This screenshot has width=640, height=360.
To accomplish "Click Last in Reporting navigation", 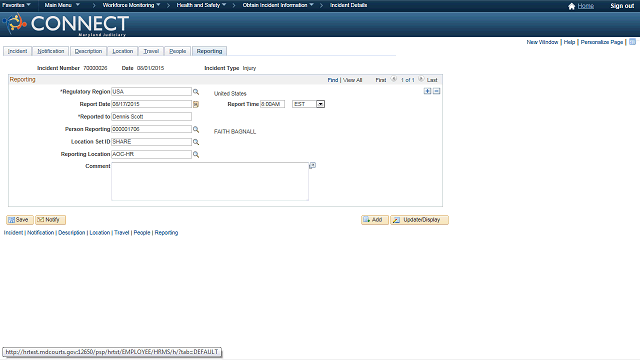I will (432, 80).
